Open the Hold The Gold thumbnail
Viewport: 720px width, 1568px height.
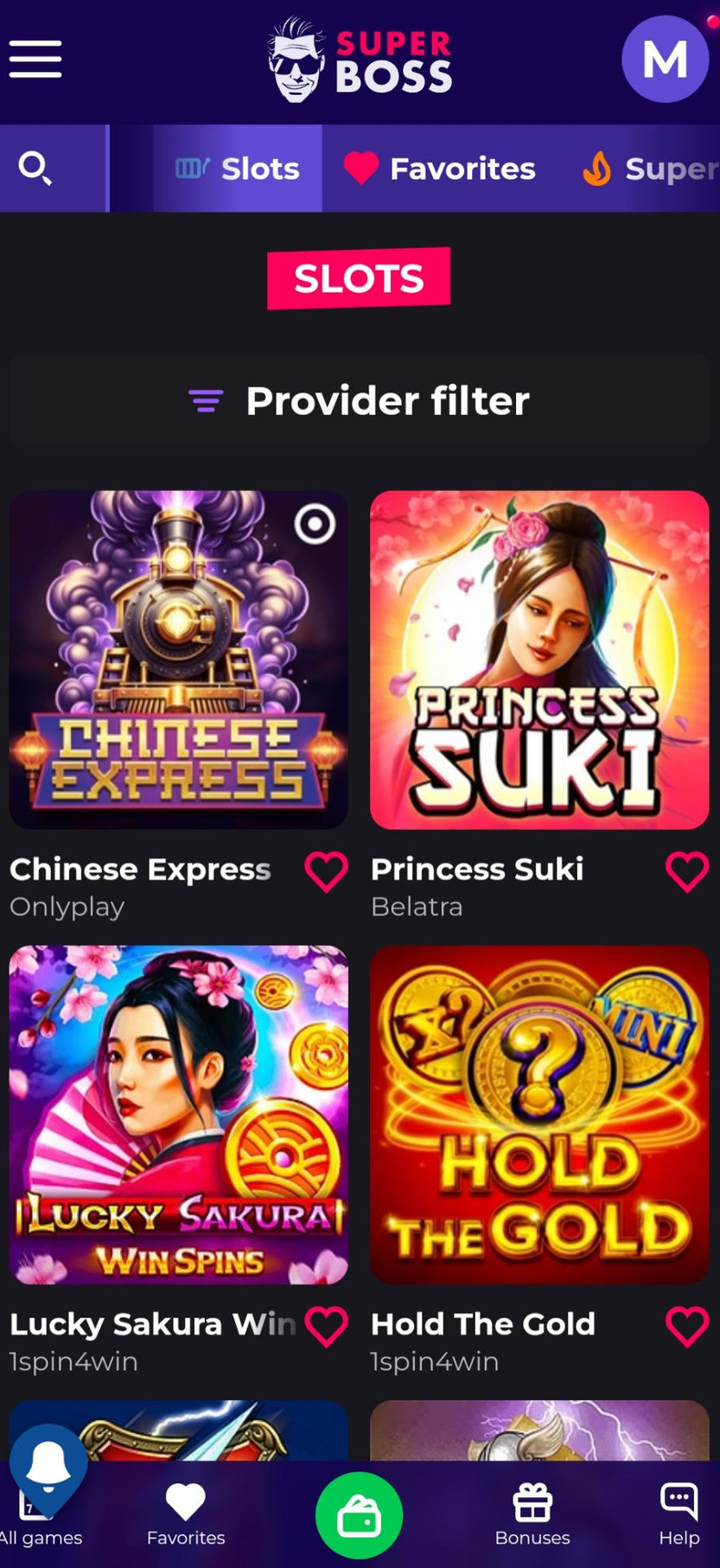(539, 1114)
